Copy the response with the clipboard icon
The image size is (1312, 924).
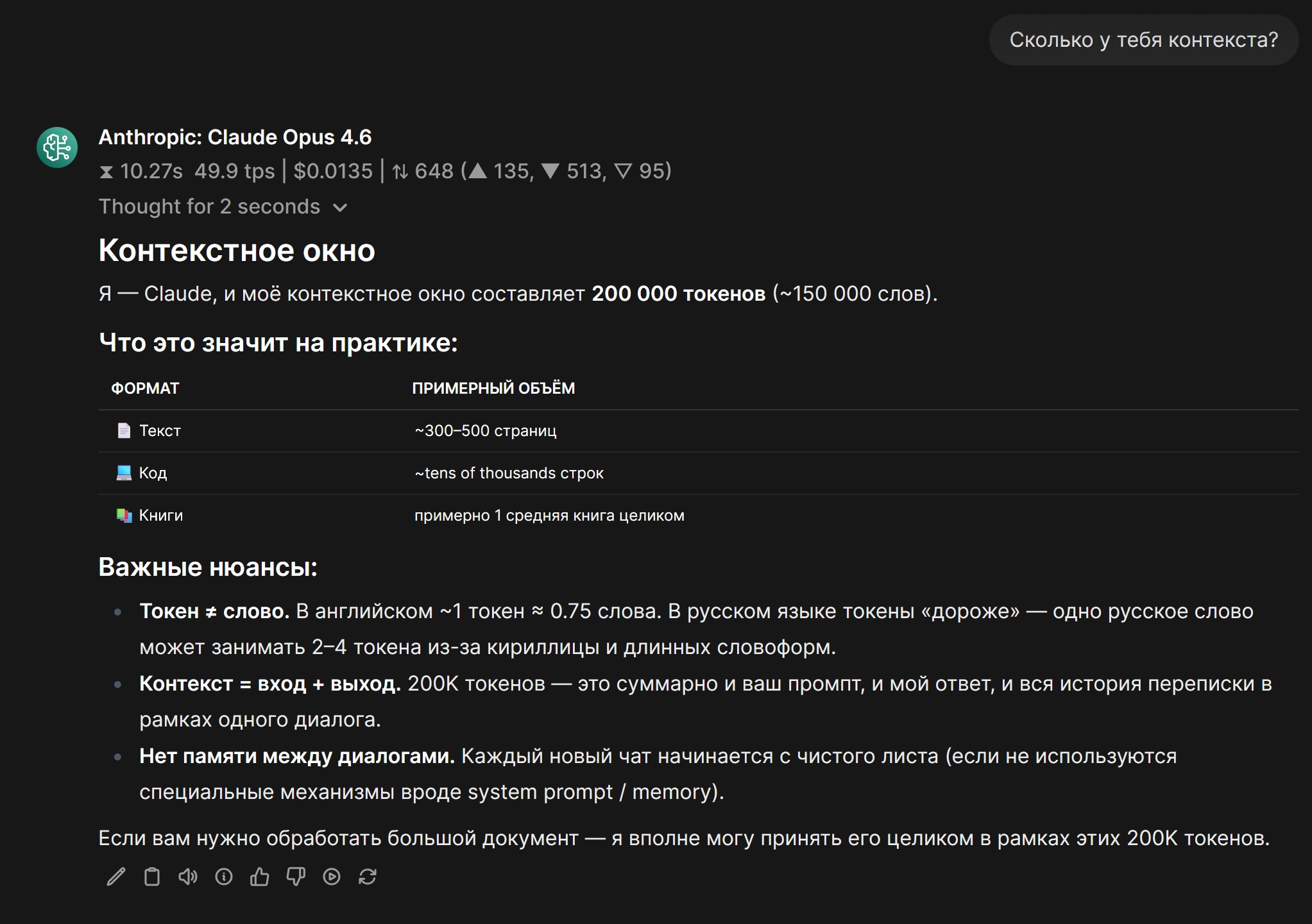[152, 877]
